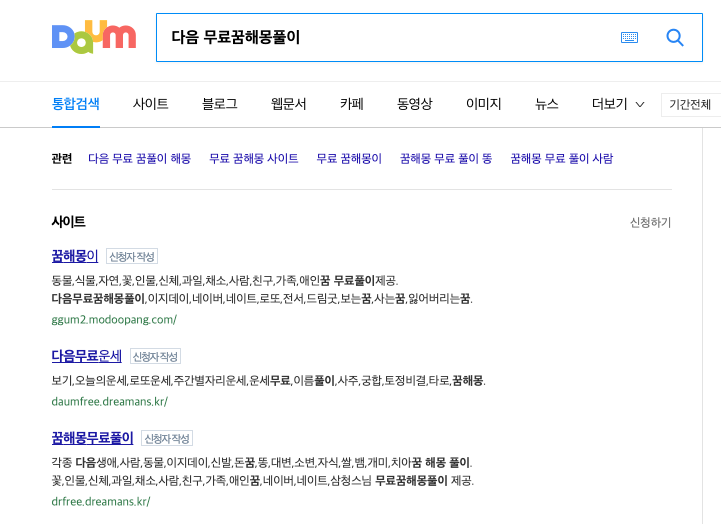
Task: Click the description starting 동물,식물,자연
Action: [225, 280]
